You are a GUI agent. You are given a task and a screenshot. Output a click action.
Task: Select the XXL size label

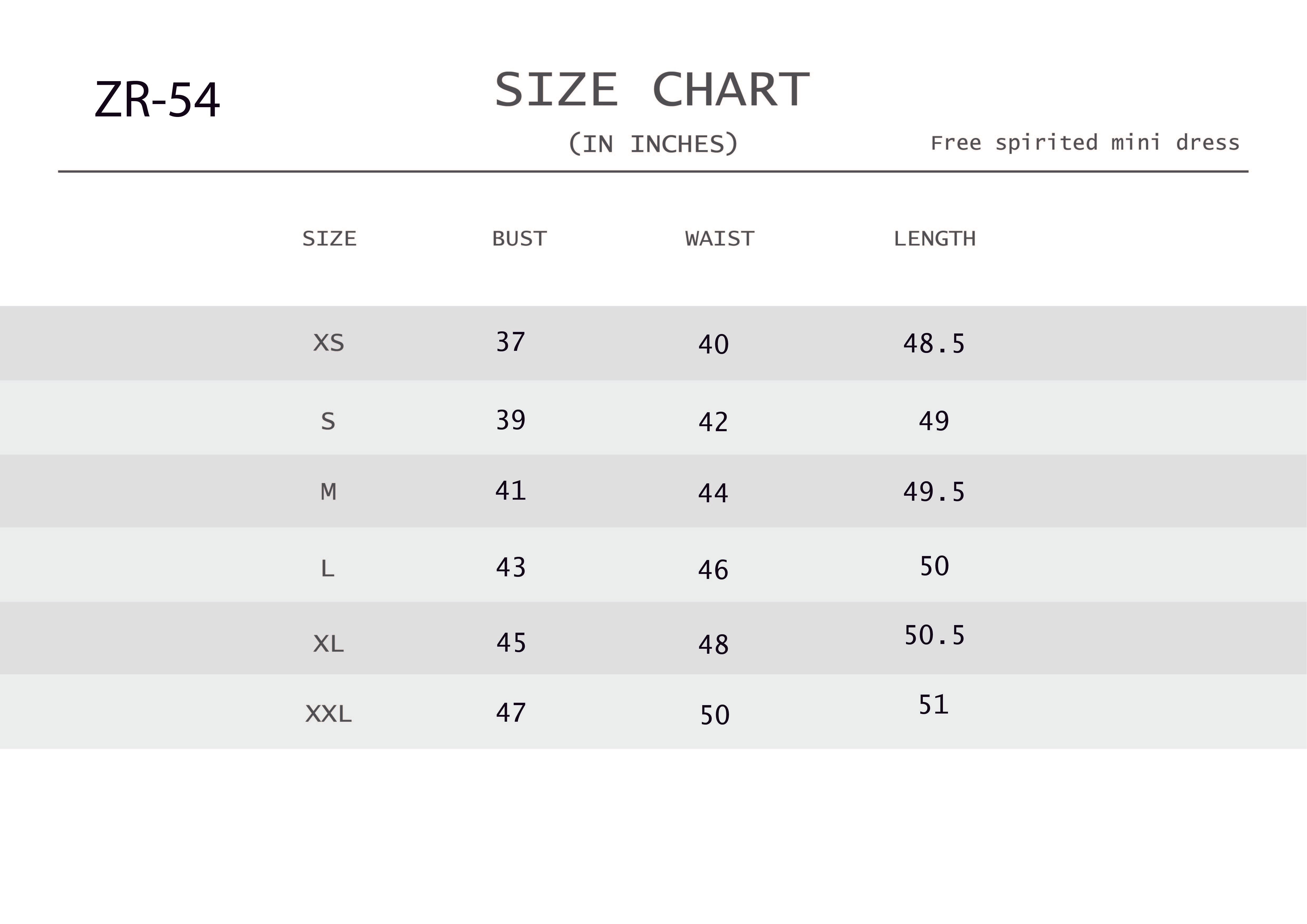(x=329, y=714)
